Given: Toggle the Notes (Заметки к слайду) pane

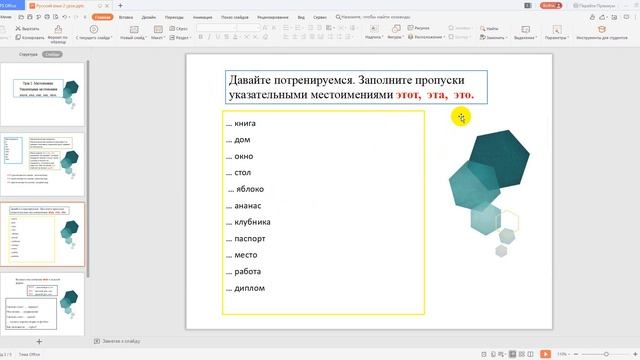Looking at the screenshot, I should pyautogui.click(x=117, y=341).
